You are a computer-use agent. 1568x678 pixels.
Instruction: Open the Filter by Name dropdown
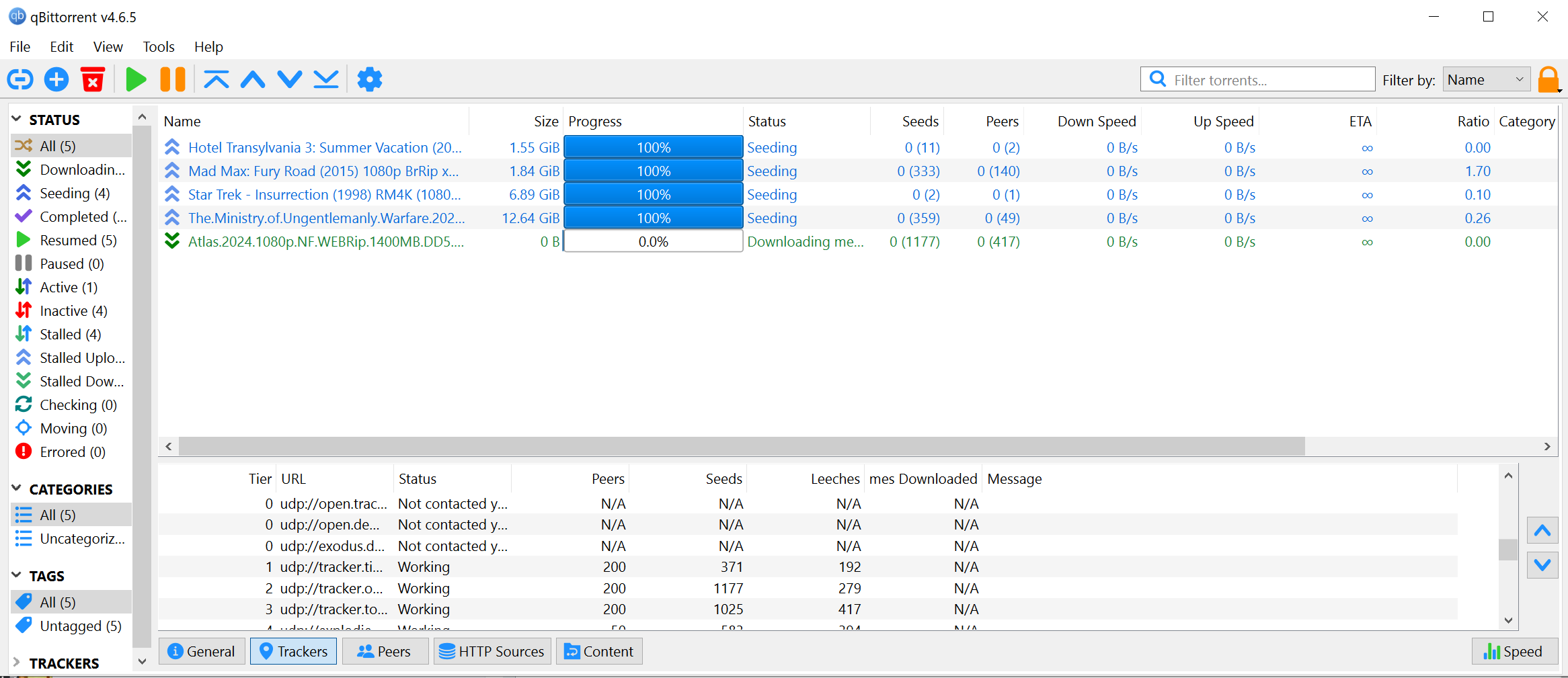[1486, 80]
